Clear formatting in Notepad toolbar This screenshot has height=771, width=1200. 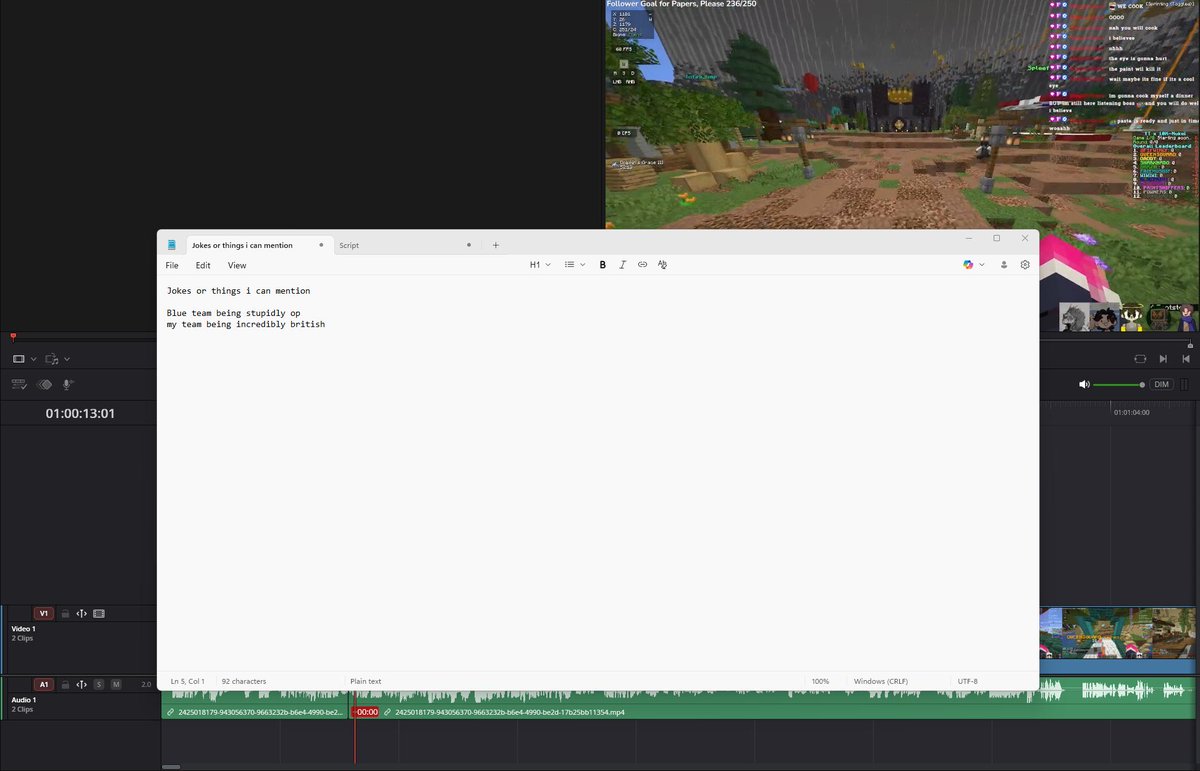pyautogui.click(x=662, y=265)
